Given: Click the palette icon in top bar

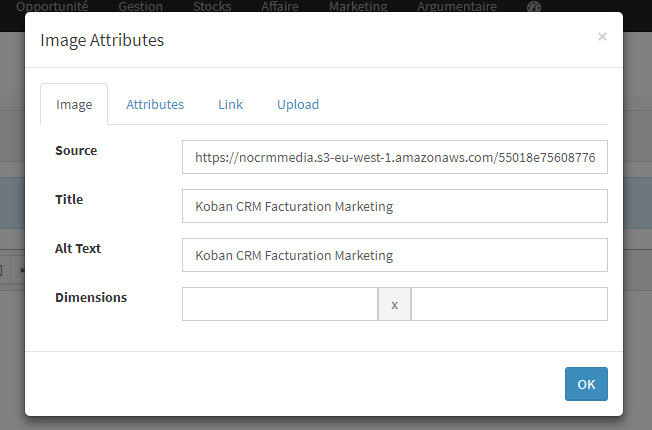Looking at the screenshot, I should pos(534,6).
